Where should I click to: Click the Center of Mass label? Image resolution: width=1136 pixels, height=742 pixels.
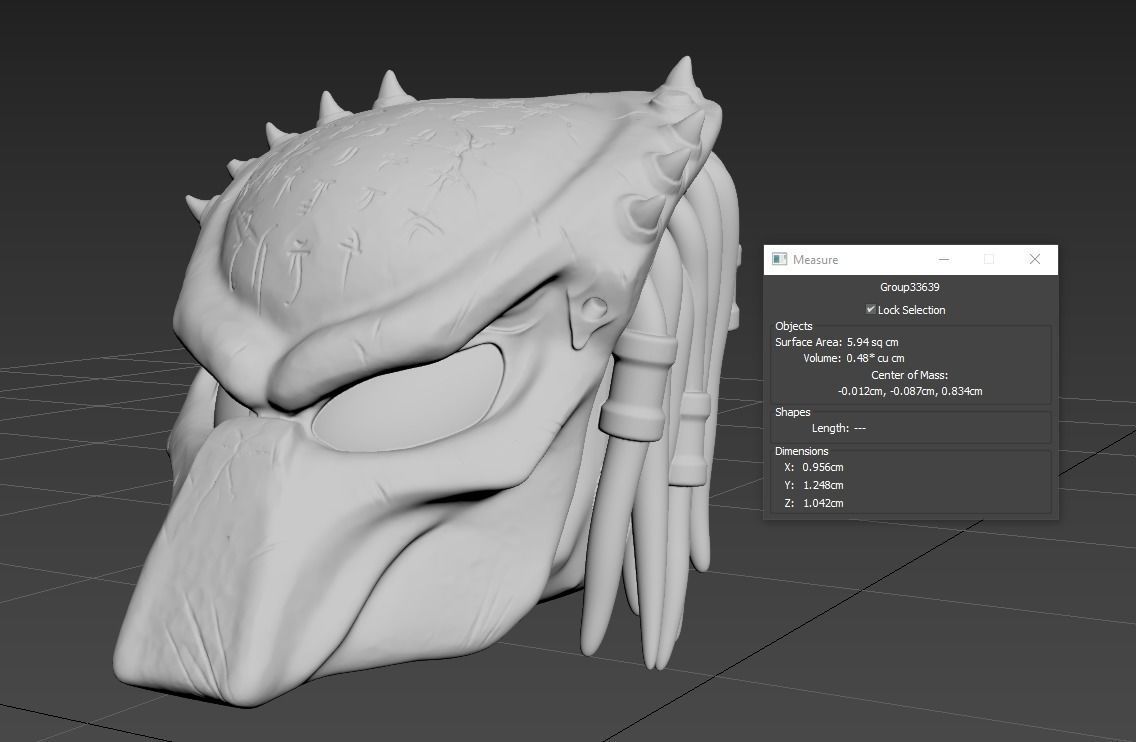pyautogui.click(x=909, y=375)
